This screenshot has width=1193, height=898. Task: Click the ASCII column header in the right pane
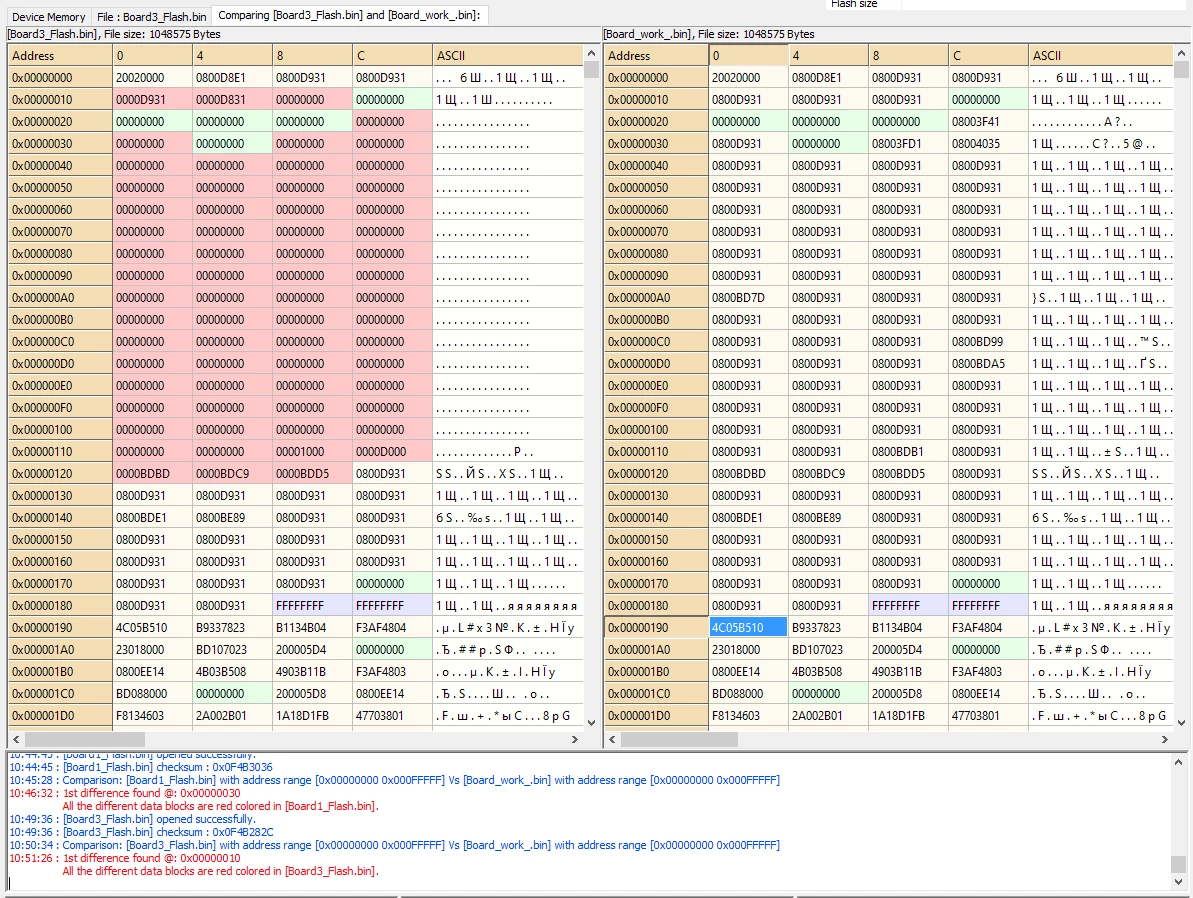coord(1100,56)
